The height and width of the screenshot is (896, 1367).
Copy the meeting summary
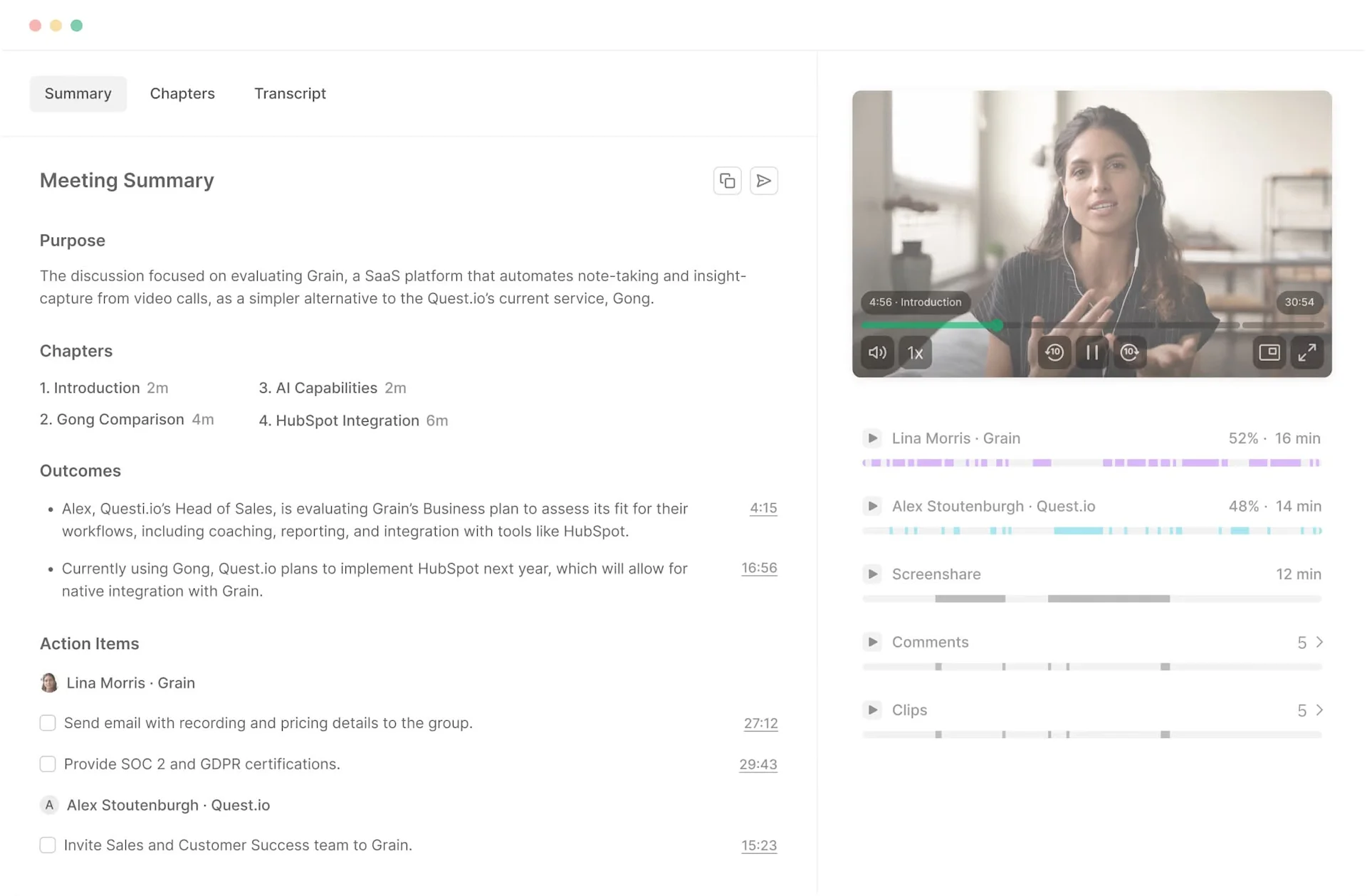click(727, 181)
